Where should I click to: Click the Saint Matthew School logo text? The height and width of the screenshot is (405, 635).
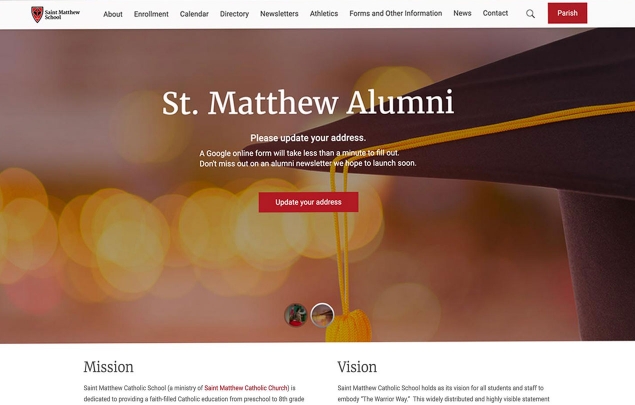pos(62,15)
